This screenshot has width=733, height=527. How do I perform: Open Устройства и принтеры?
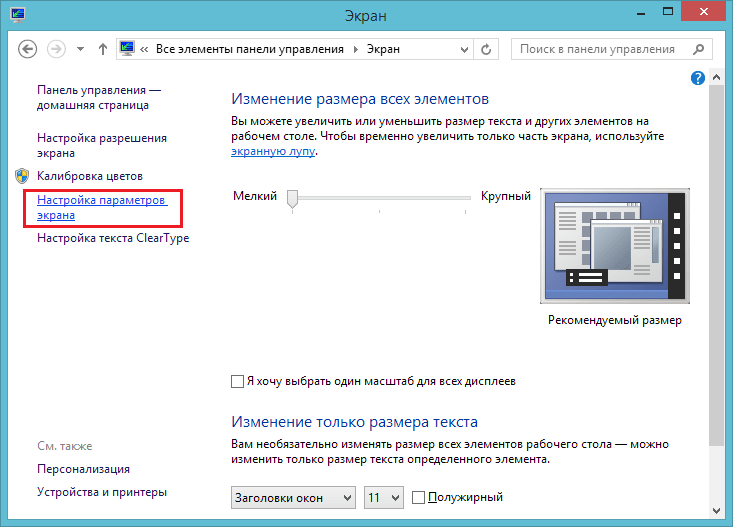[x=102, y=492]
